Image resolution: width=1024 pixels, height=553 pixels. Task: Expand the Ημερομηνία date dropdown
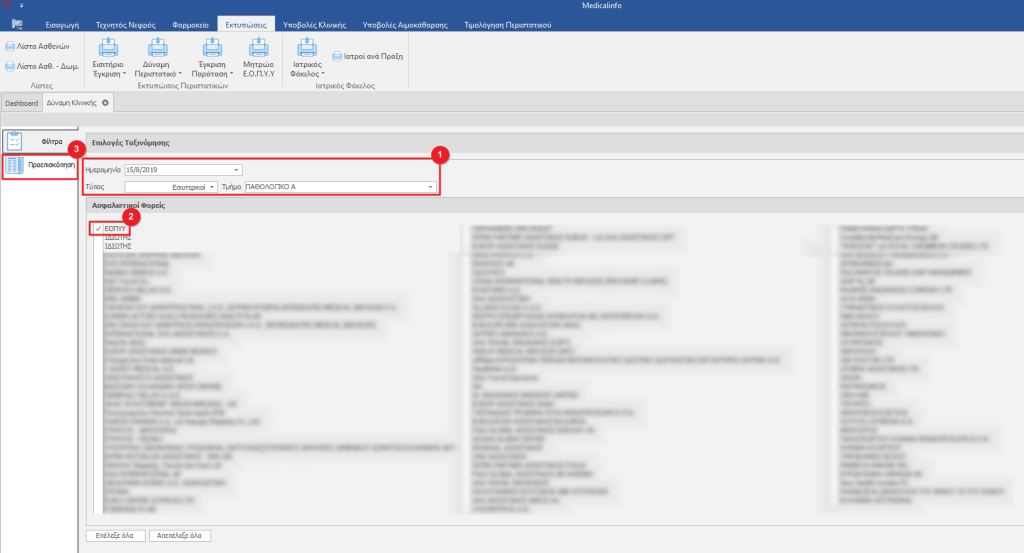pyautogui.click(x=236, y=170)
